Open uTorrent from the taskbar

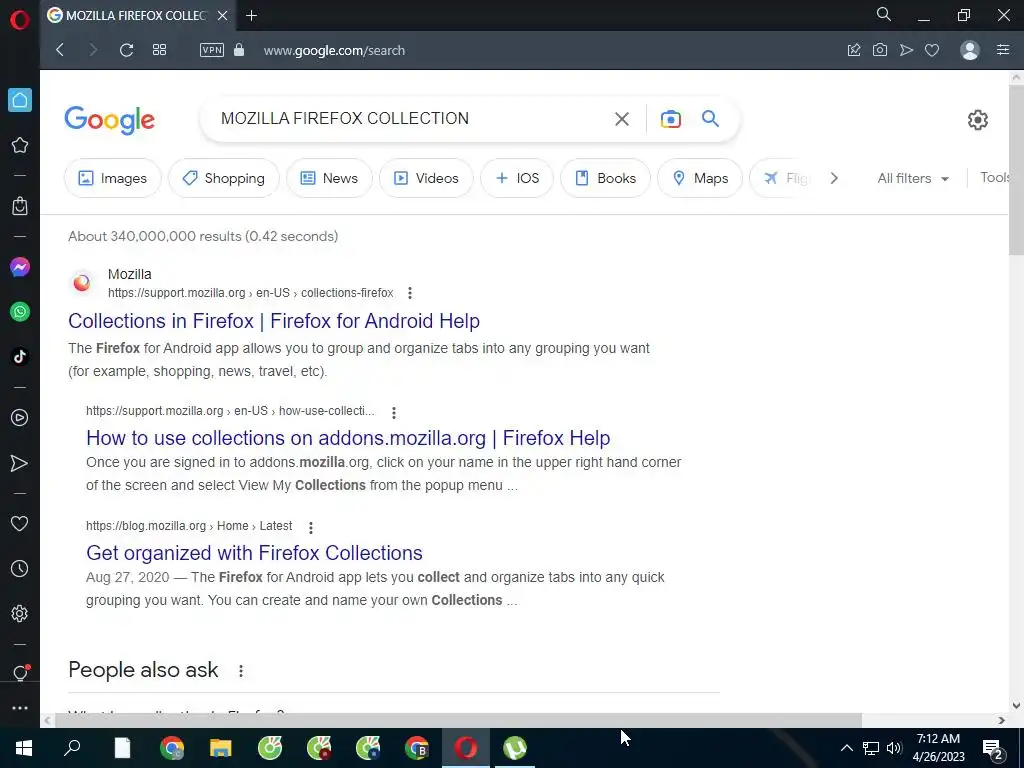click(x=515, y=748)
